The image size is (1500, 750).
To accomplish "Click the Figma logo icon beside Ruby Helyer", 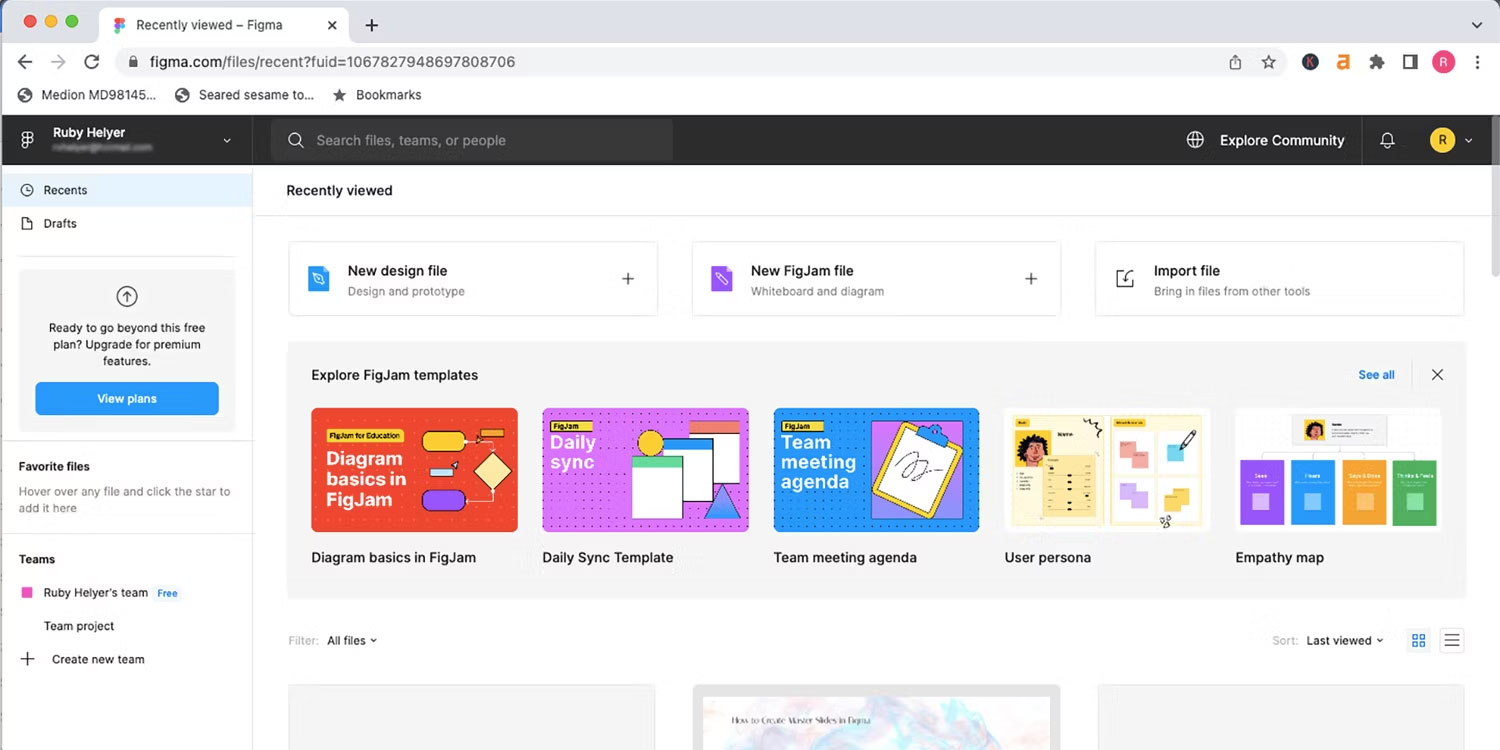I will 27,141.
